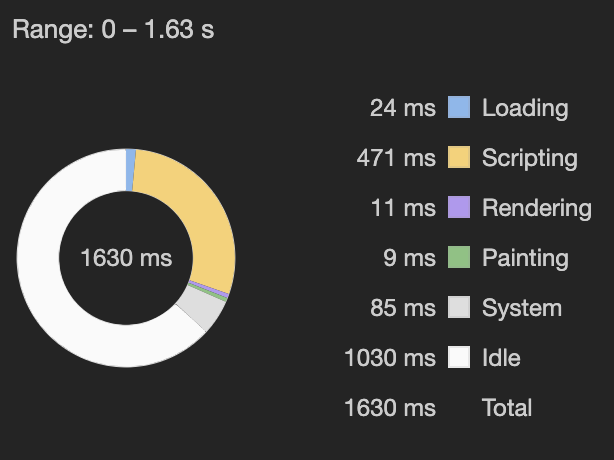
Task: Select the Idle legend label
Action: click(x=501, y=357)
